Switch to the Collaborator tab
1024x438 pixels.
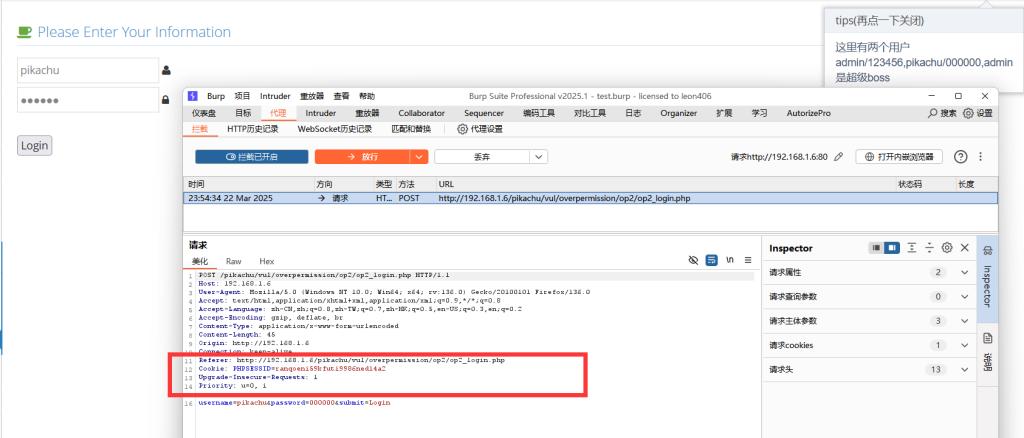[421, 113]
